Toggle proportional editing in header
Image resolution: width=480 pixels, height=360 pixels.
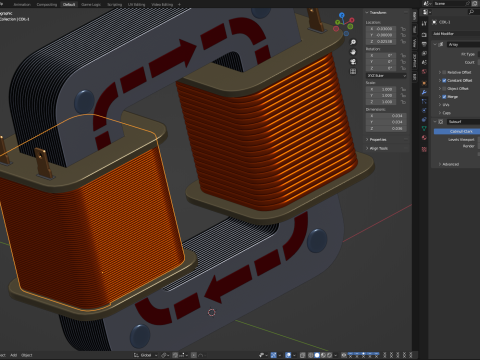tap(194, 355)
